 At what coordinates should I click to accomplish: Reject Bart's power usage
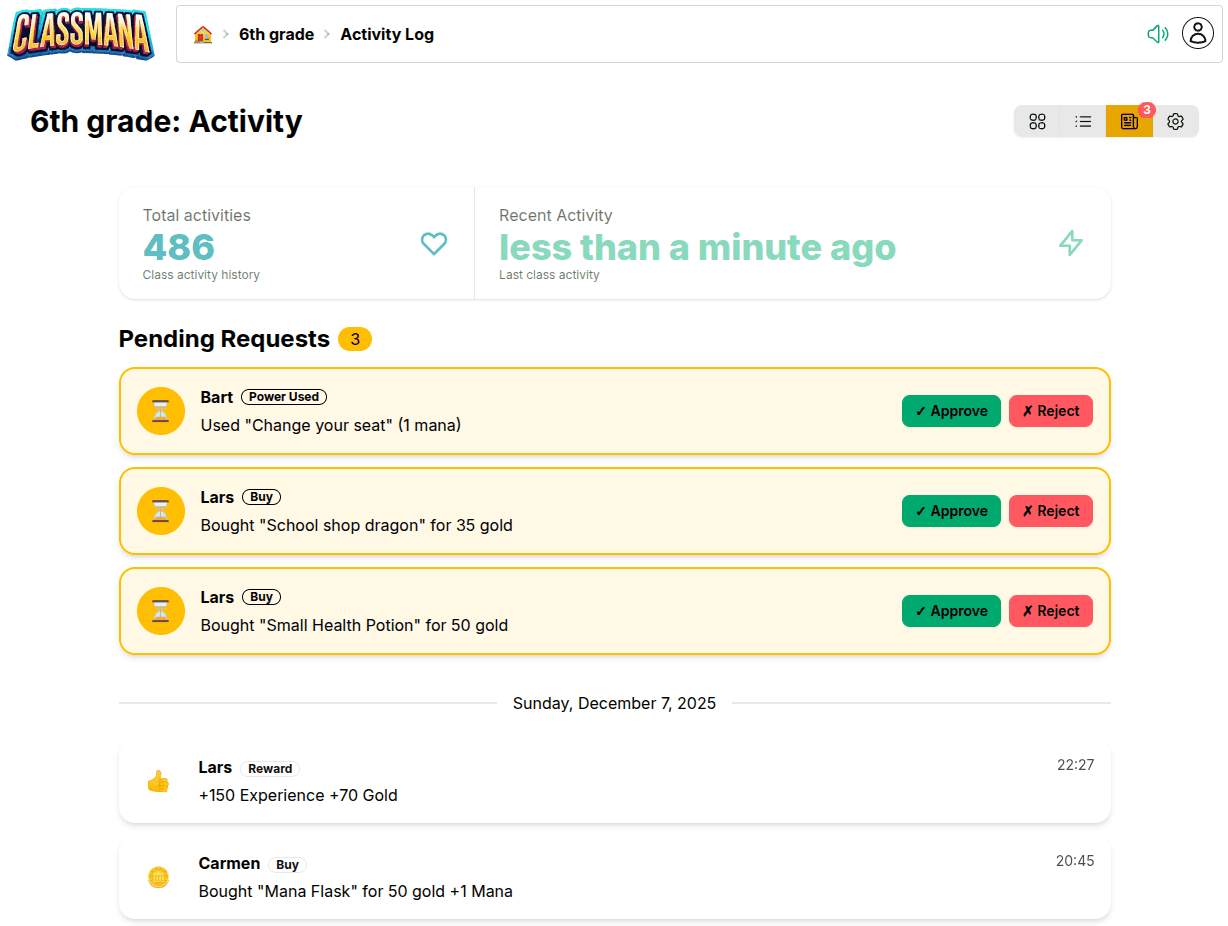(x=1050, y=411)
